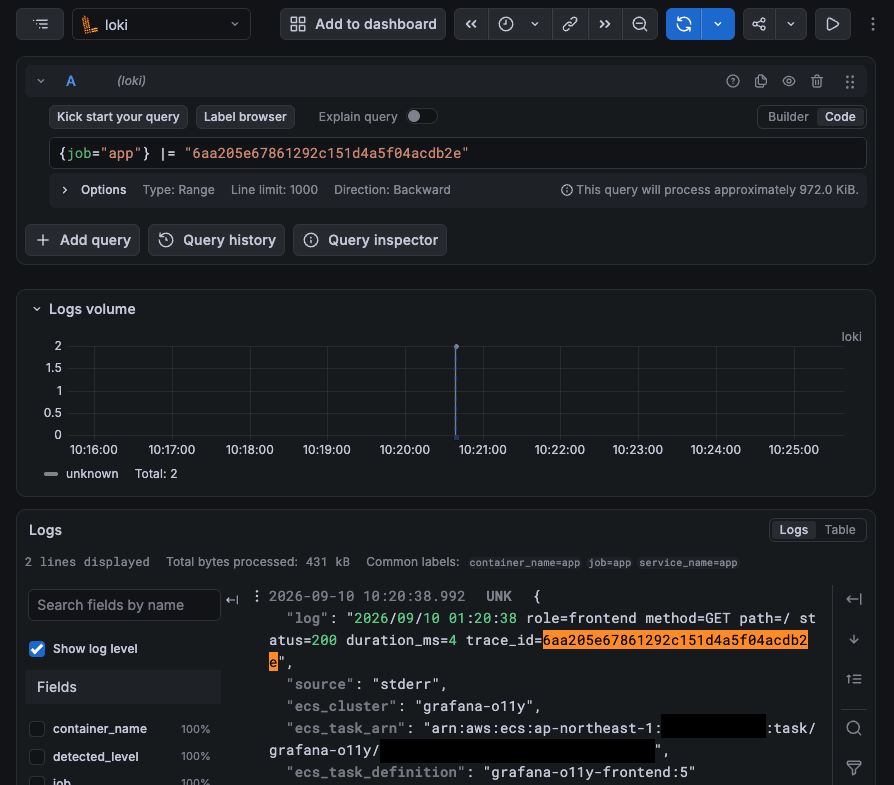Image resolution: width=894 pixels, height=785 pixels.
Task: Collapse the Logs volume panel
Action: [x=36, y=309]
